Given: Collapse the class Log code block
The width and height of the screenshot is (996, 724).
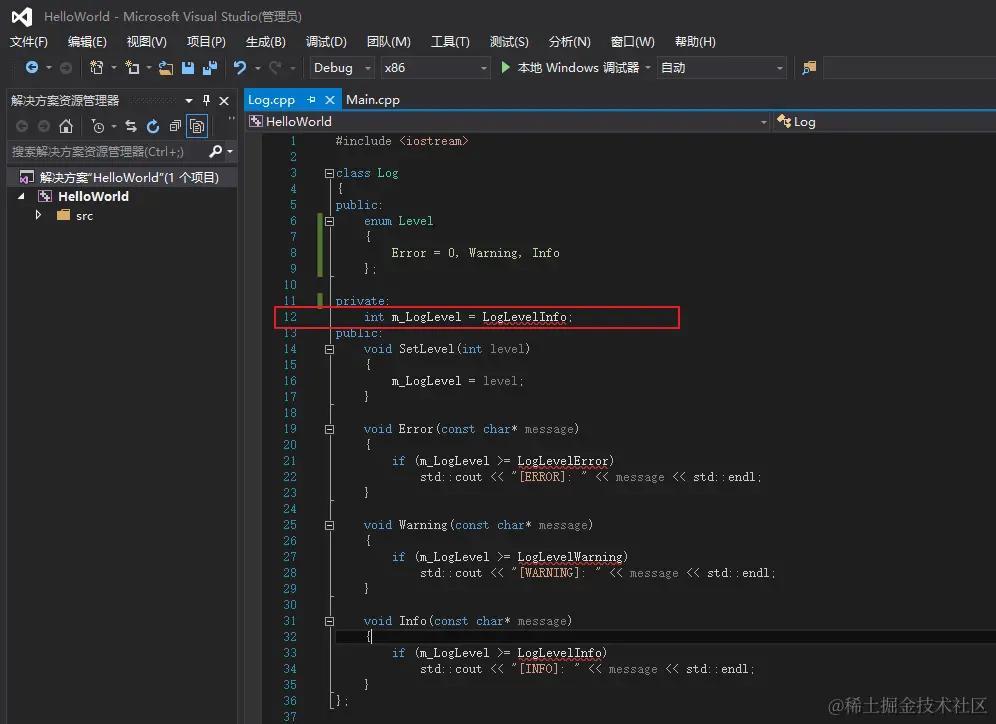Looking at the screenshot, I should [329, 173].
